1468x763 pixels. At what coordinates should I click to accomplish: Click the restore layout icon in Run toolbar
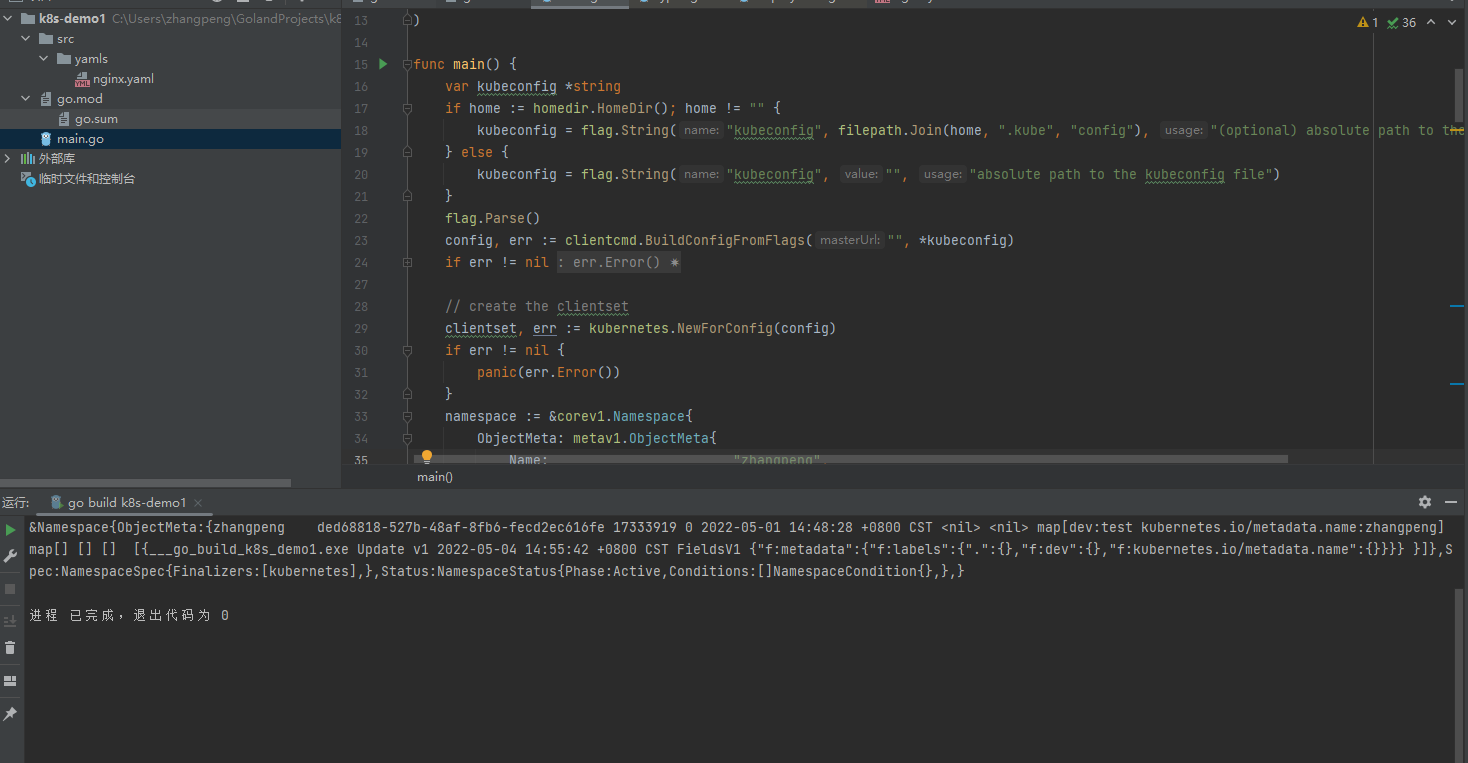pos(11,681)
